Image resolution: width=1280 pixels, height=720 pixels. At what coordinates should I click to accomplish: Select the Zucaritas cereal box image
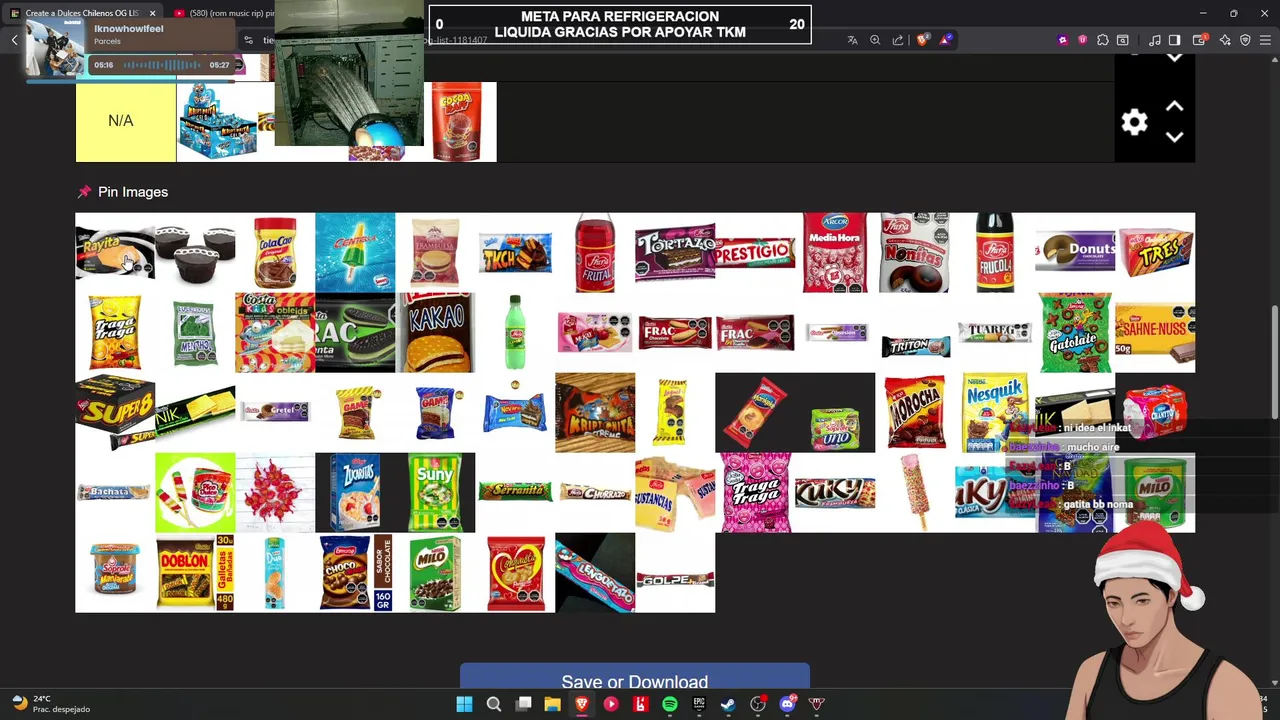[x=355, y=492]
